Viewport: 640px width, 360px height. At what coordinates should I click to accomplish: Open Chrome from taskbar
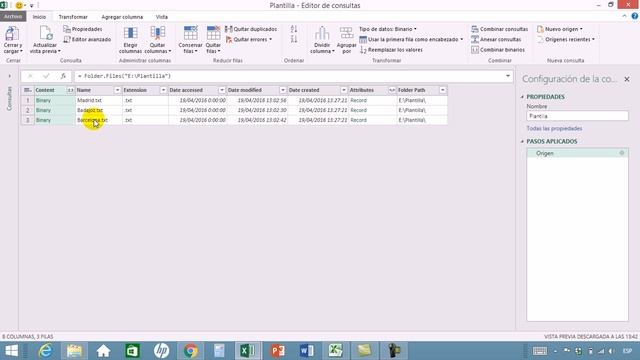click(x=190, y=351)
